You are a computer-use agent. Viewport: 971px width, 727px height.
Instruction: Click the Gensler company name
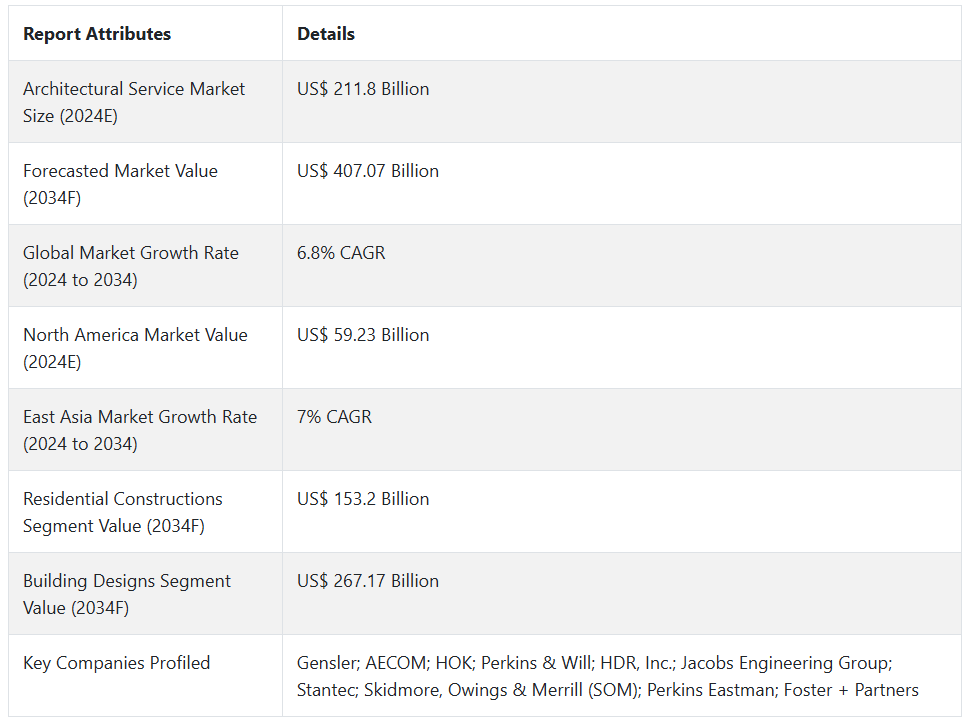click(x=327, y=663)
